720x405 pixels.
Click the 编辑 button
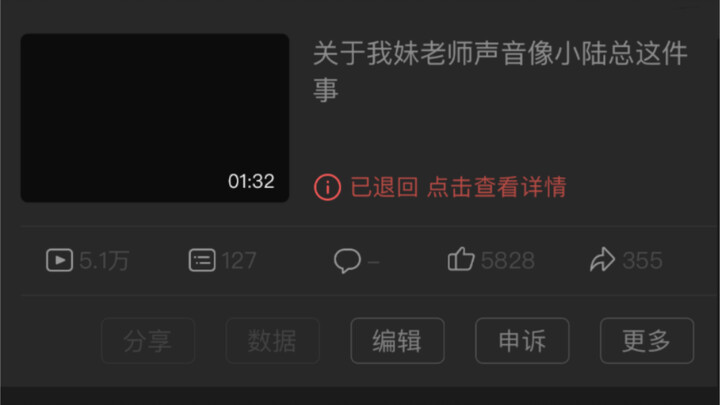tap(398, 341)
